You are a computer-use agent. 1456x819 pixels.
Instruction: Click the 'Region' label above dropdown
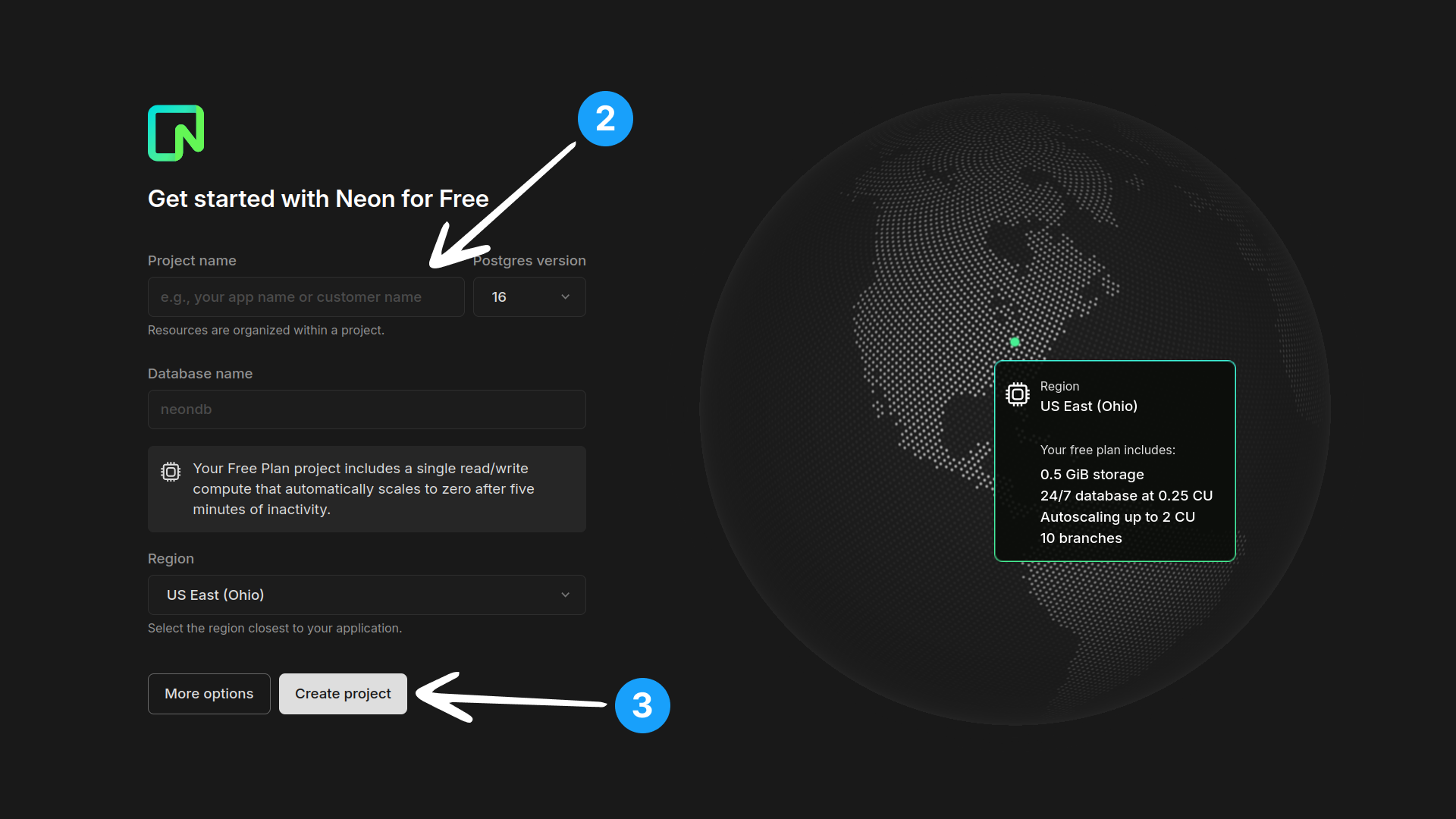[171, 559]
